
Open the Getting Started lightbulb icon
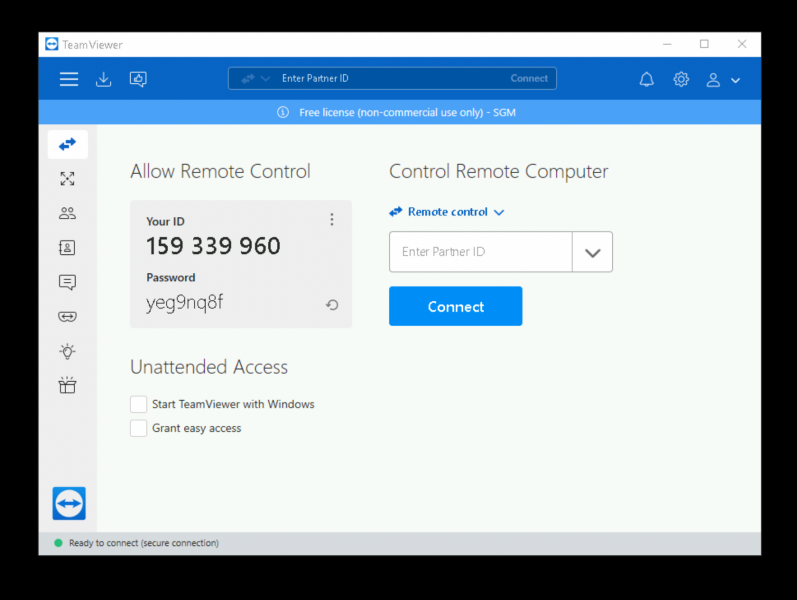click(x=68, y=351)
